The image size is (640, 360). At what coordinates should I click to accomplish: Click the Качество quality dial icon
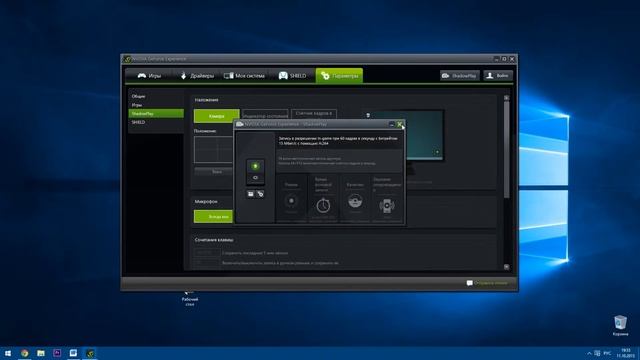(355, 201)
